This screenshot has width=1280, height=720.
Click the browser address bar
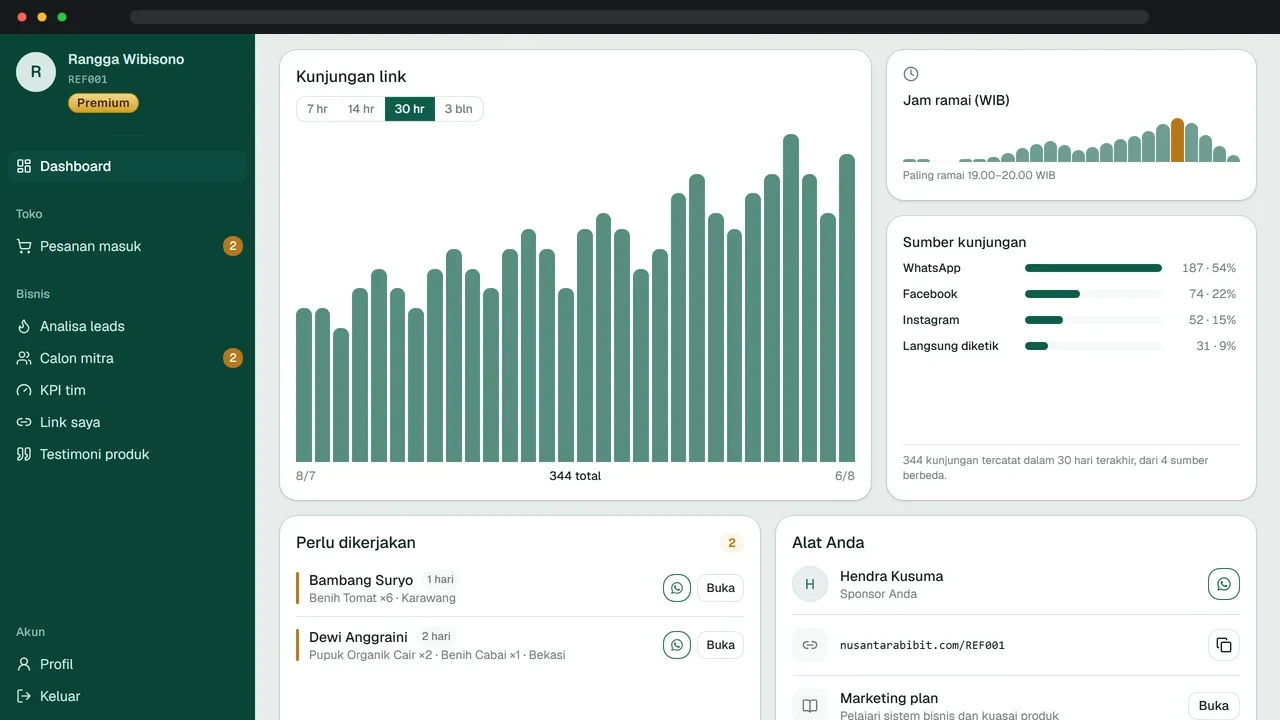[639, 17]
